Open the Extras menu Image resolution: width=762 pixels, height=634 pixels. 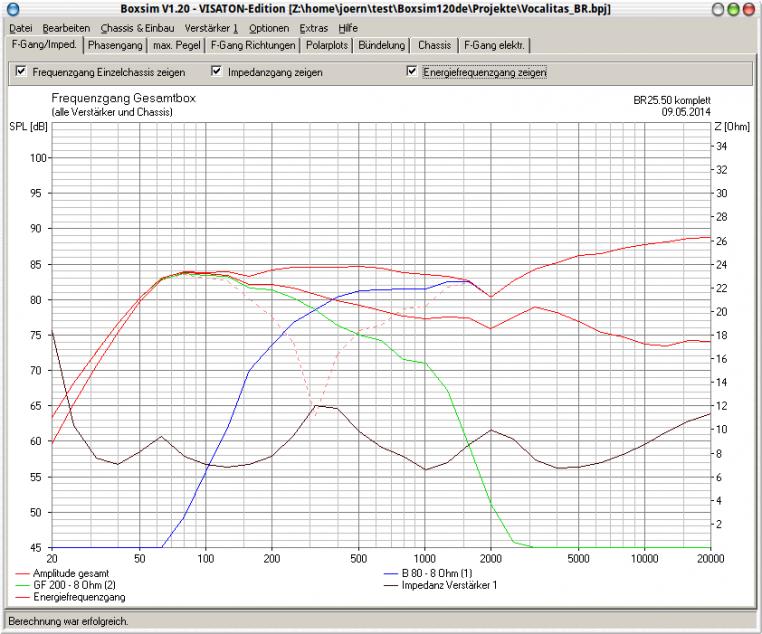click(313, 28)
